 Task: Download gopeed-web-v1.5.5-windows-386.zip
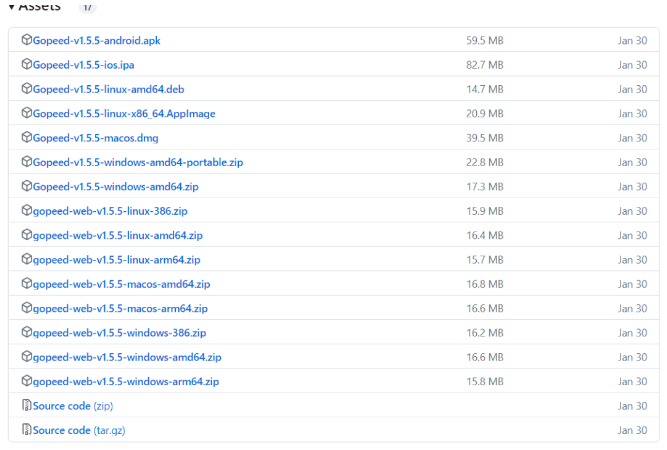click(120, 333)
